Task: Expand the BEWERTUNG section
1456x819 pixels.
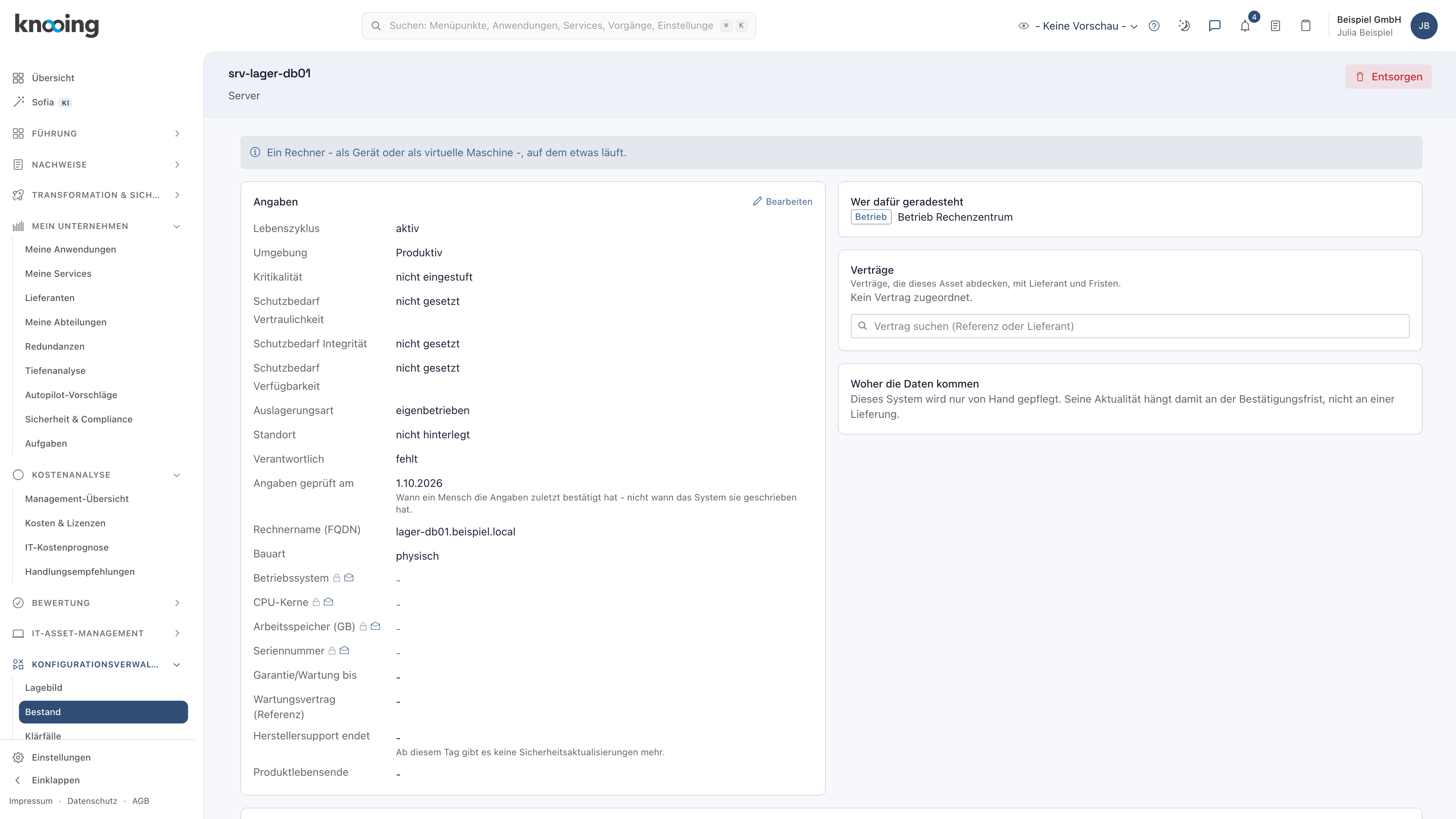Action: [x=97, y=602]
